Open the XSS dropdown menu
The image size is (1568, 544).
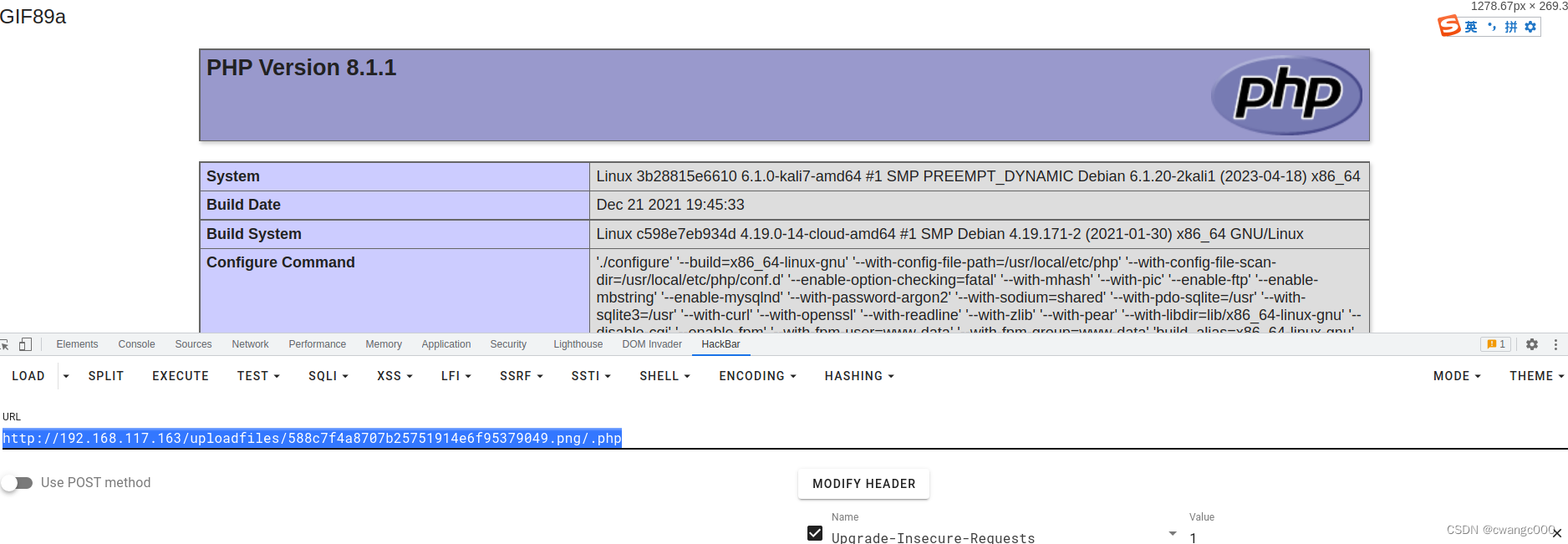395,376
